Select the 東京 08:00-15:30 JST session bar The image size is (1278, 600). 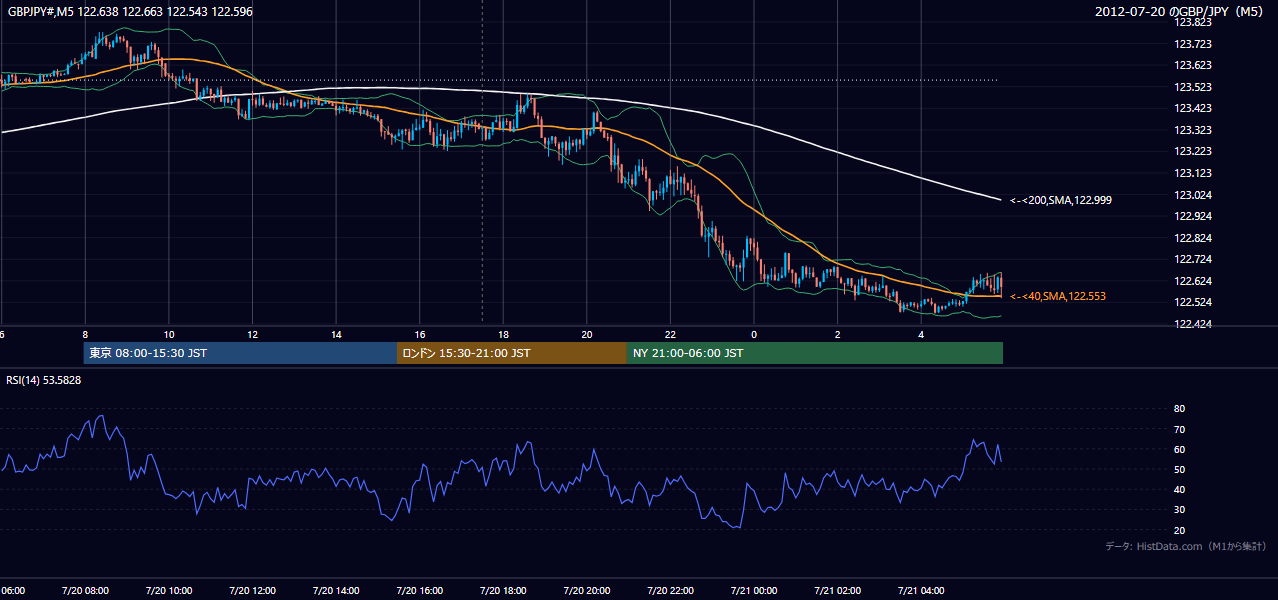coord(240,353)
